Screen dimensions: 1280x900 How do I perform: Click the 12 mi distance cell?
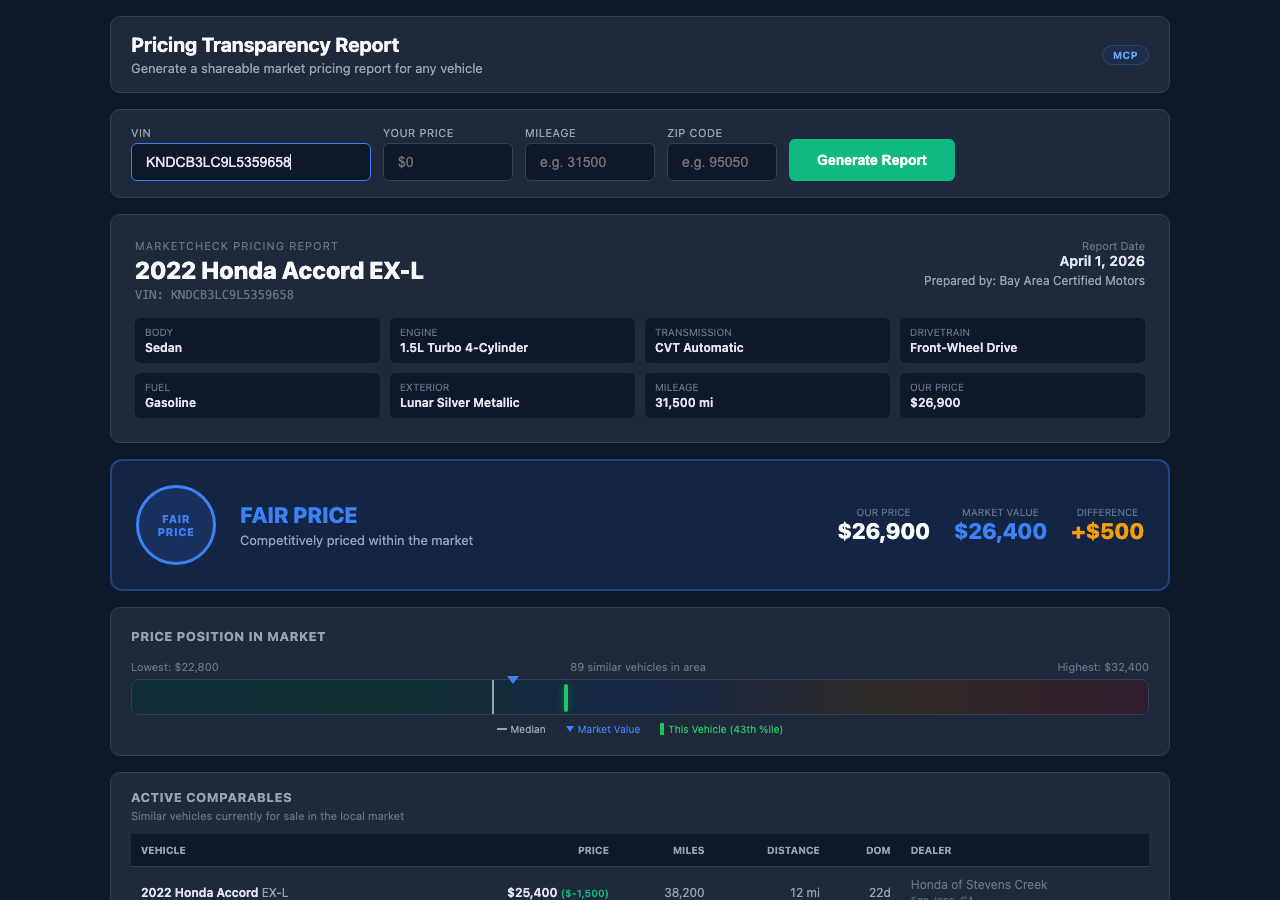pyautogui.click(x=804, y=893)
